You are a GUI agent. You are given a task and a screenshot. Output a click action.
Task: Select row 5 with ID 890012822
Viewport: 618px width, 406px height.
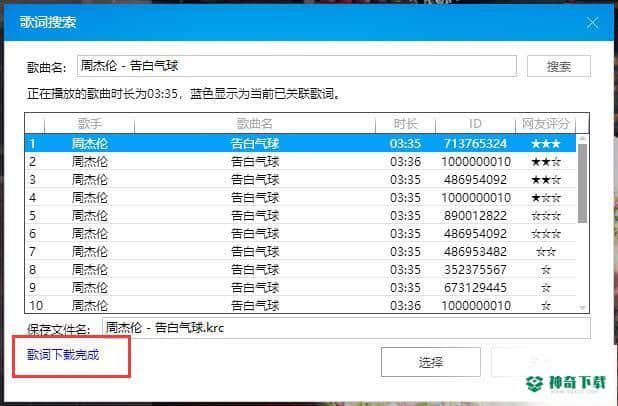[x=300, y=216]
